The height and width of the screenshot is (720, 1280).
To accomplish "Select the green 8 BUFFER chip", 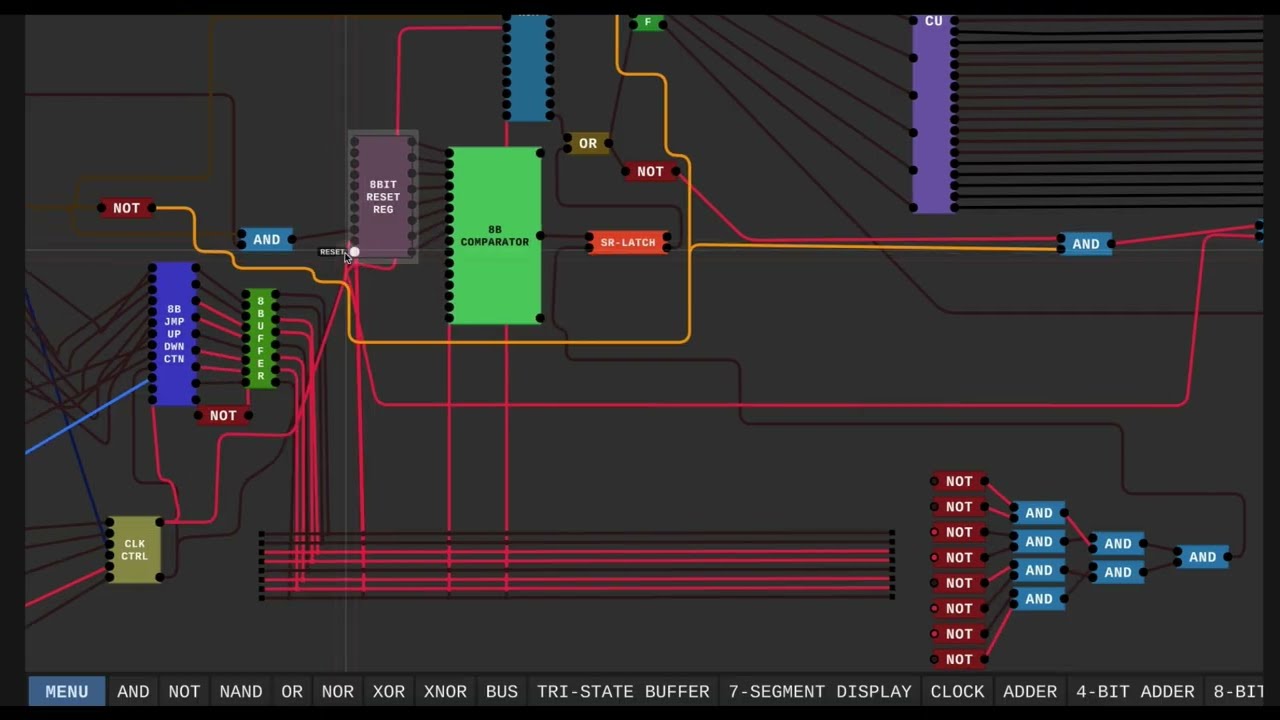I will click(x=261, y=339).
